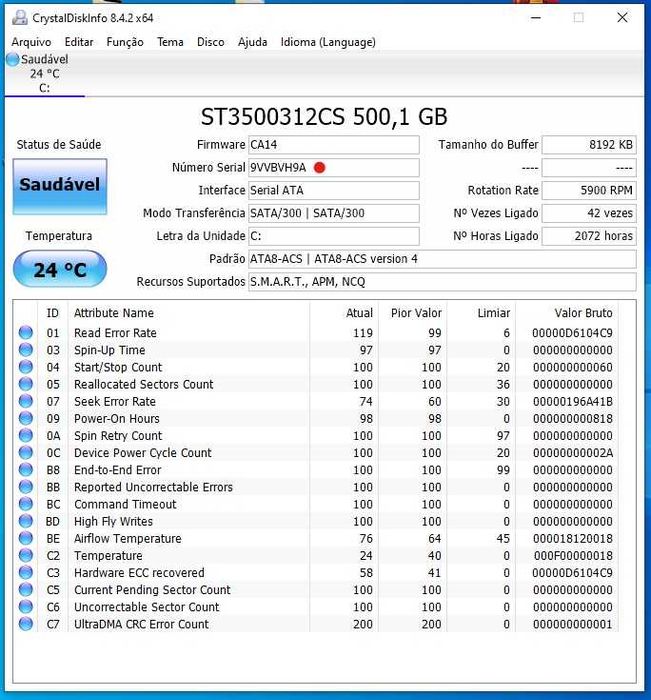This screenshot has height=700, width=651.
Task: Click the 24 °C temperature button
Action: (60, 269)
